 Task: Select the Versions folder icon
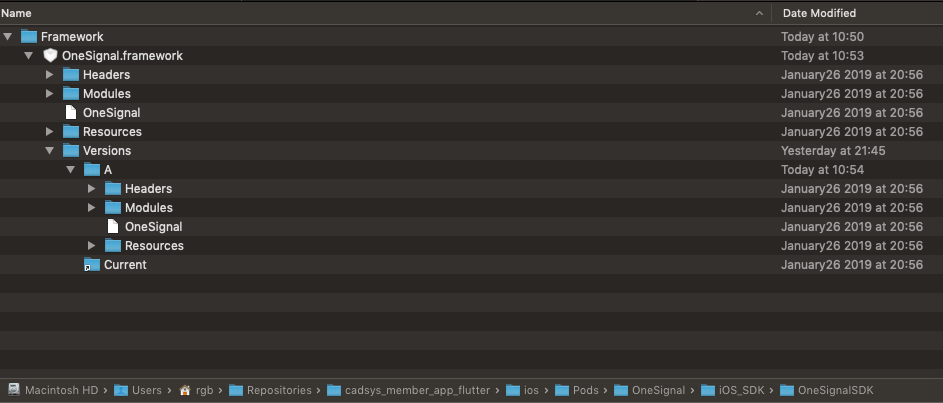[x=71, y=151]
